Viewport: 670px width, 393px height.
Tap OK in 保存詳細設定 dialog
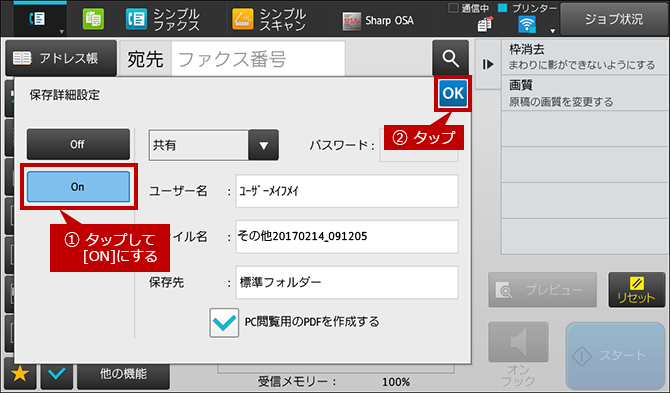point(453,93)
